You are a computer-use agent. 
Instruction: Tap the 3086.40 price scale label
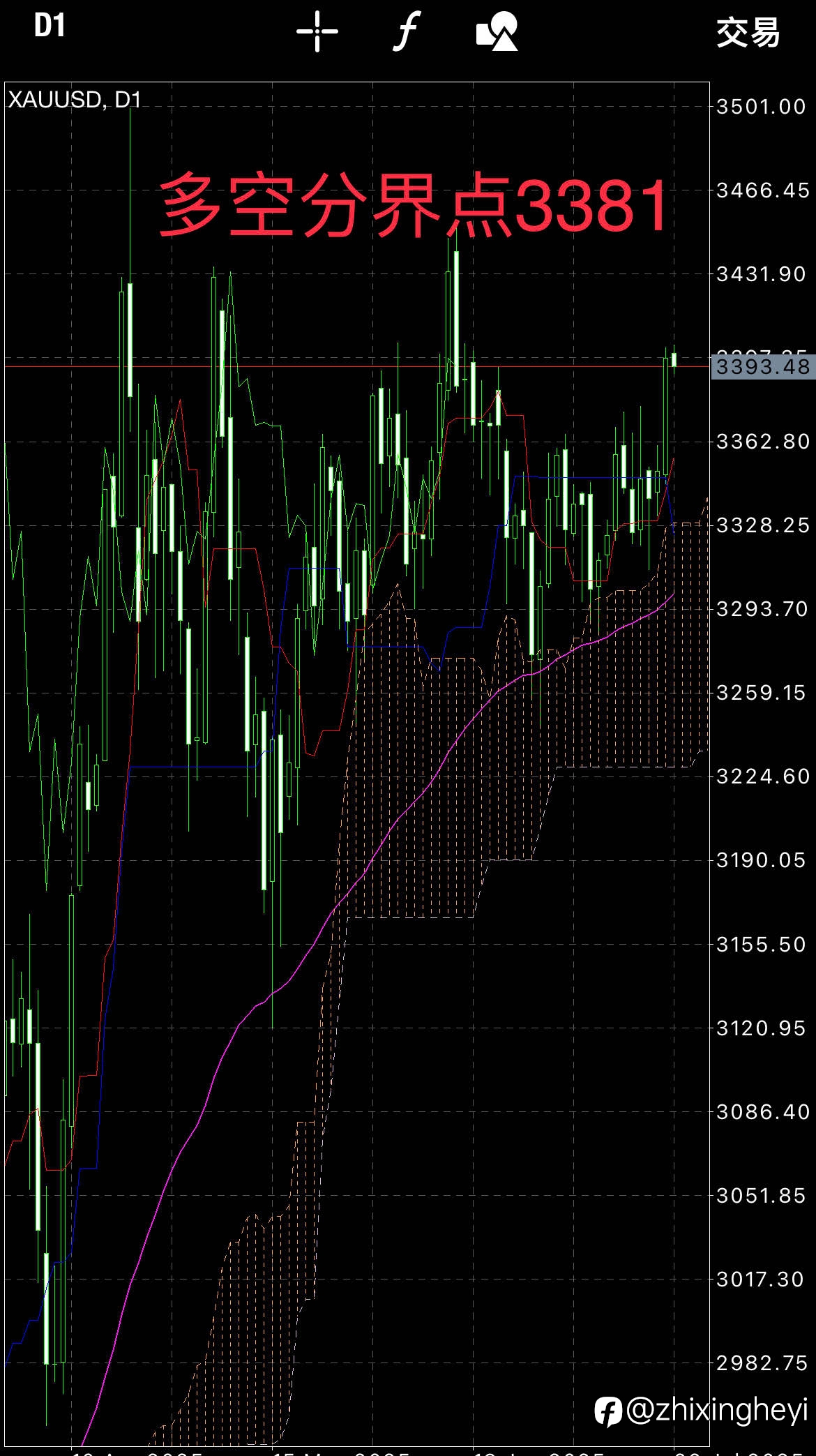[763, 1112]
